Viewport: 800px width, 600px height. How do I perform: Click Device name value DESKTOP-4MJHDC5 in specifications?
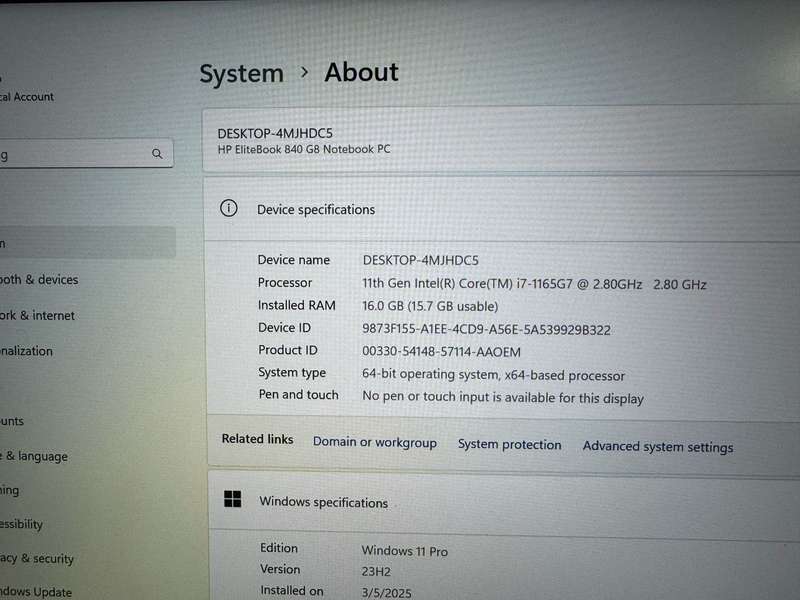point(421,260)
